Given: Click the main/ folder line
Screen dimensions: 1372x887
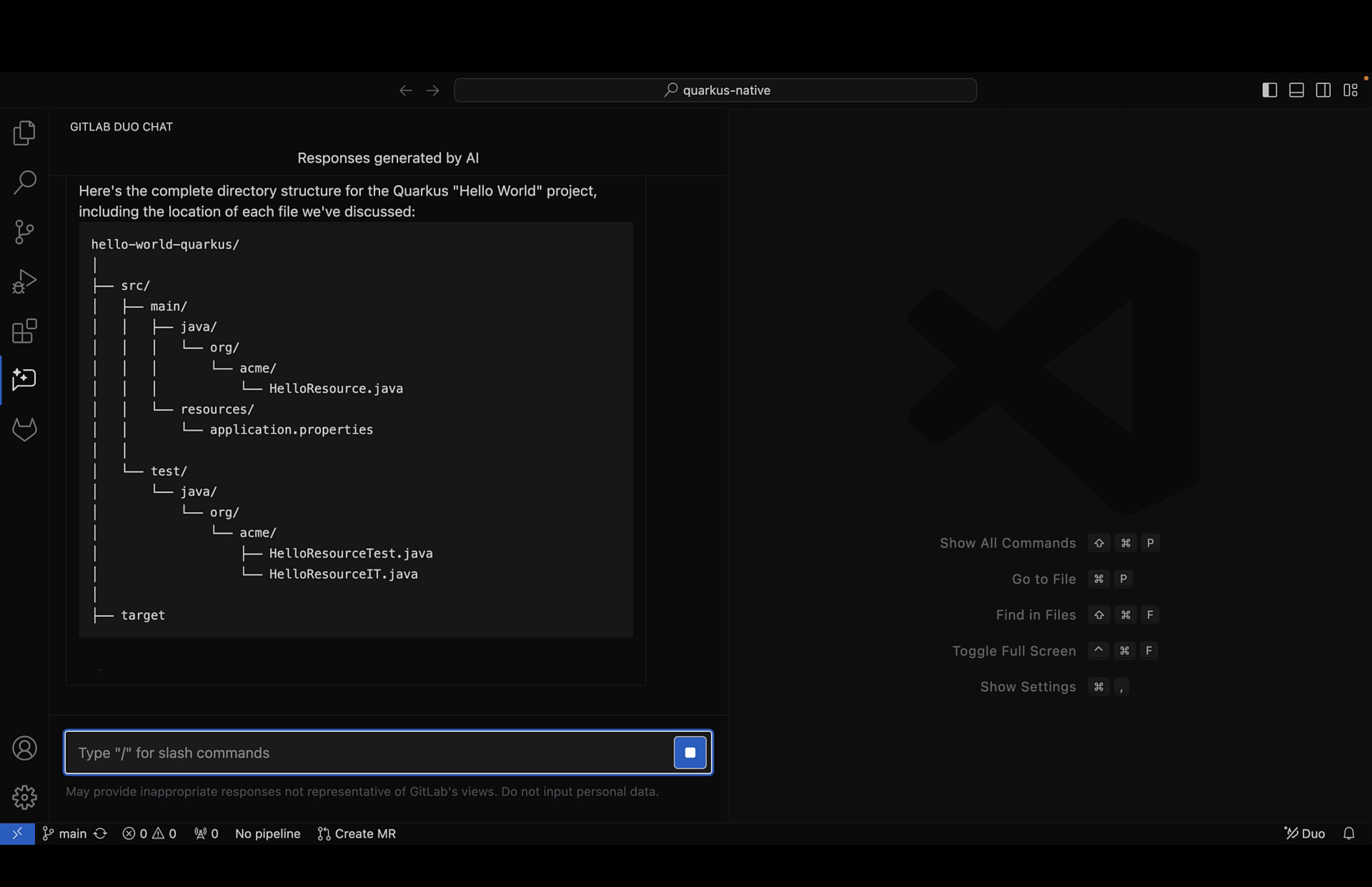Looking at the screenshot, I should point(169,306).
